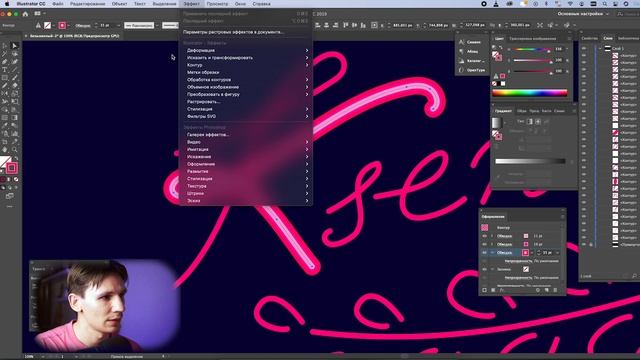Select the Type tool in the toolbox
The height and width of the screenshot is (360, 640).
coord(4,70)
